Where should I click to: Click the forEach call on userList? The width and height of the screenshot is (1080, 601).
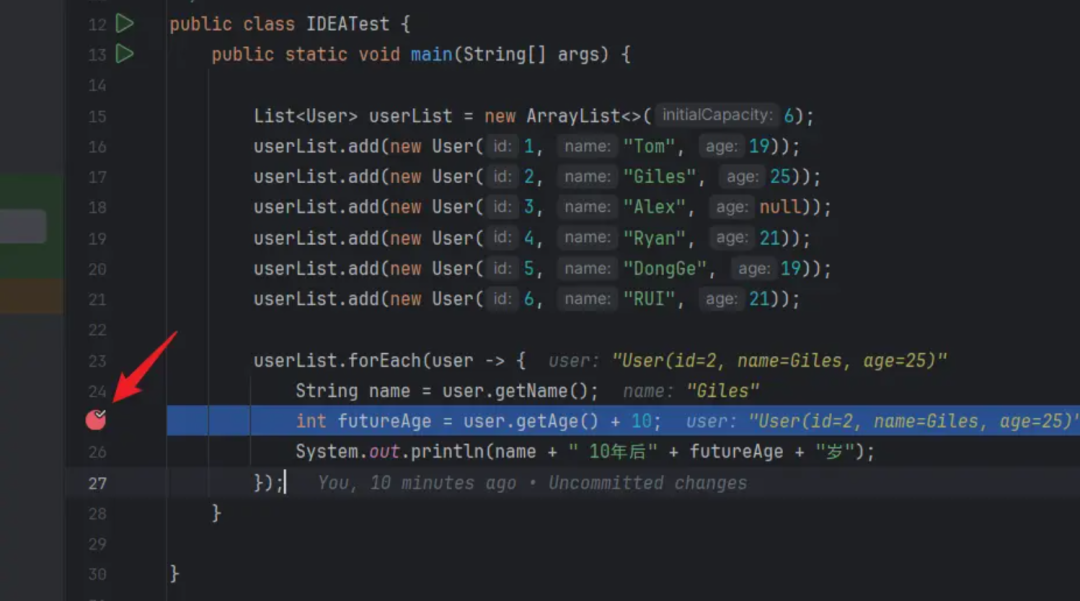[x=384, y=361]
